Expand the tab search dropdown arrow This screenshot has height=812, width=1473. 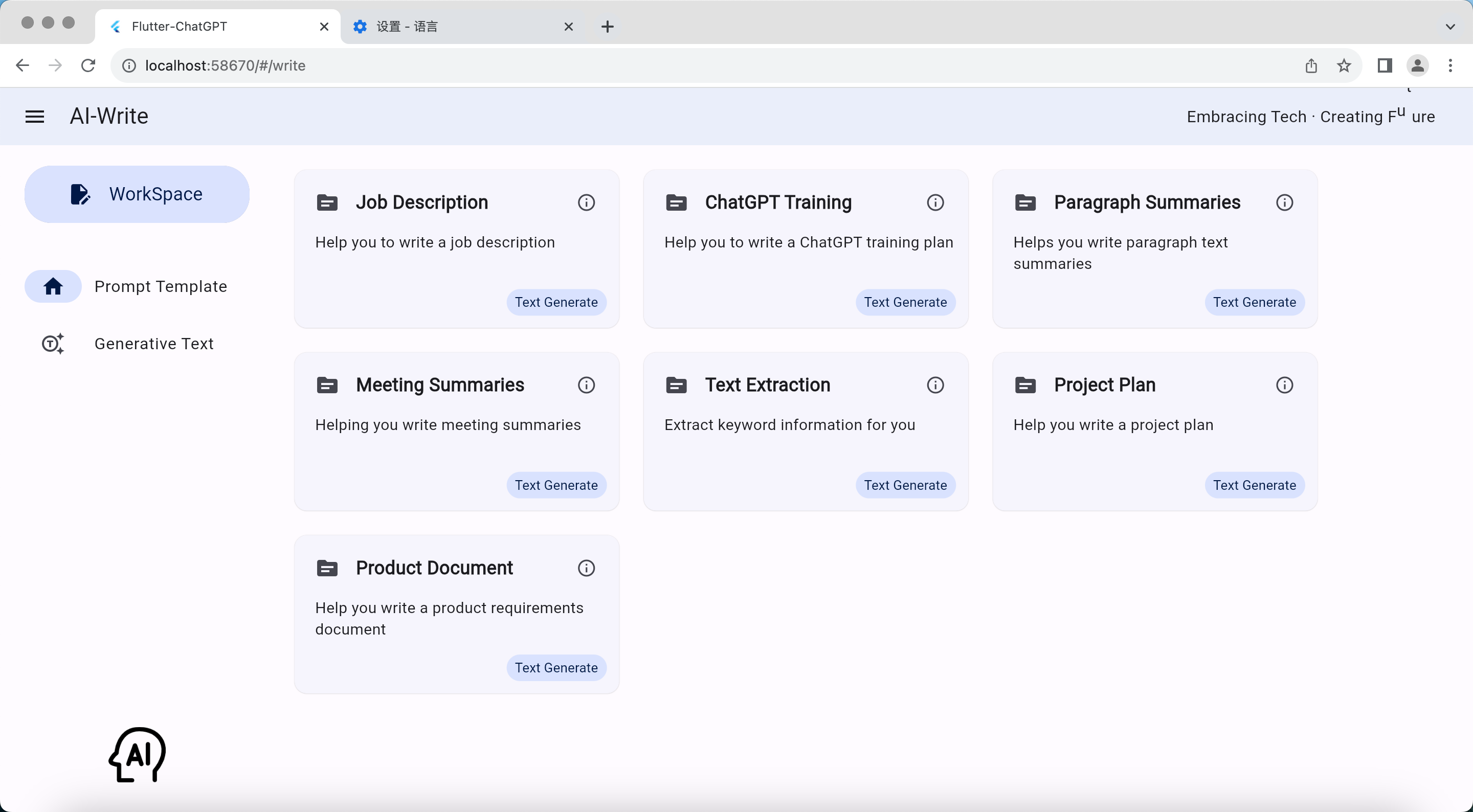point(1449,26)
